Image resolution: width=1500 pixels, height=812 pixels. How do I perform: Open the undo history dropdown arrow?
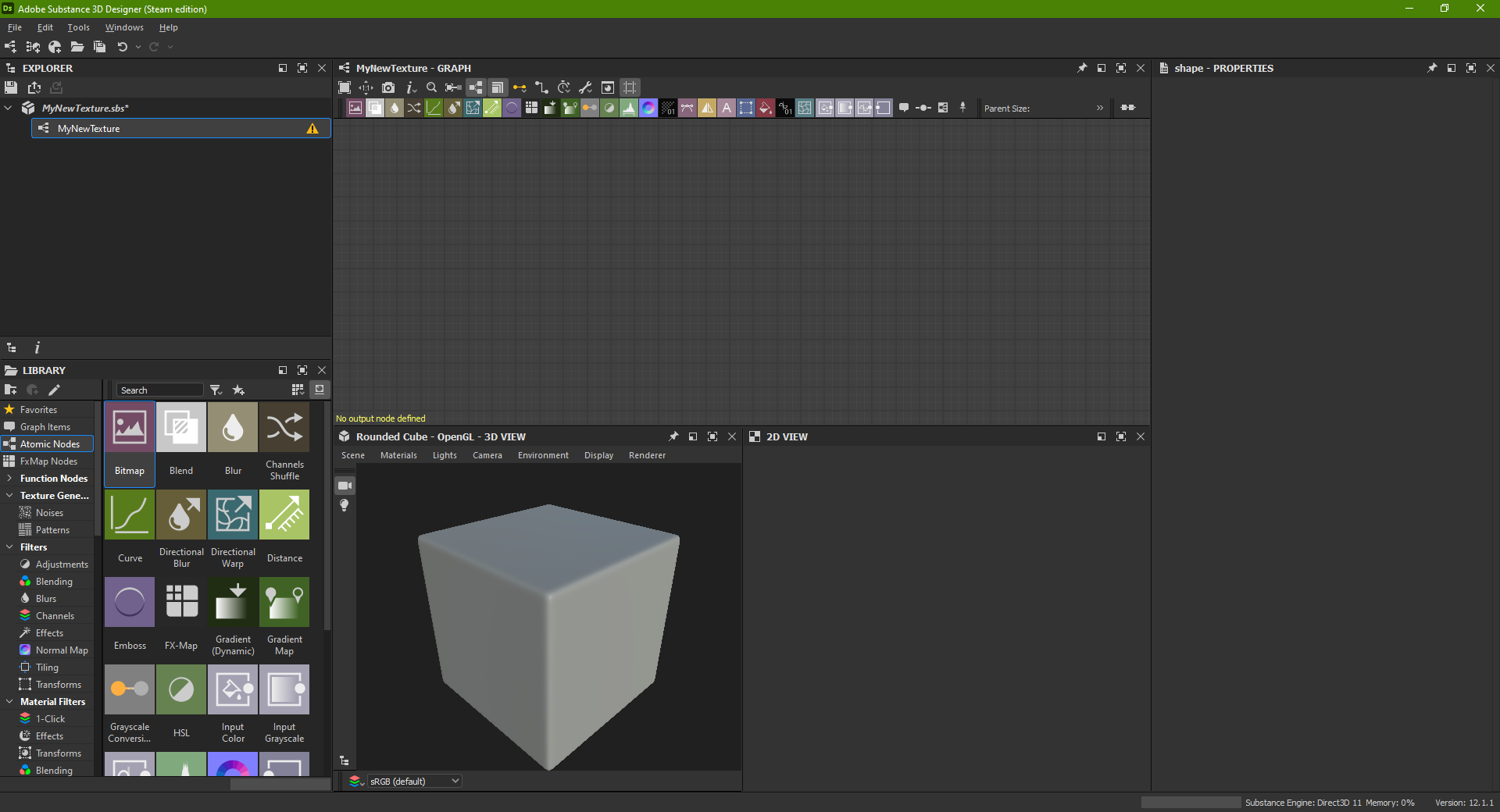138,47
